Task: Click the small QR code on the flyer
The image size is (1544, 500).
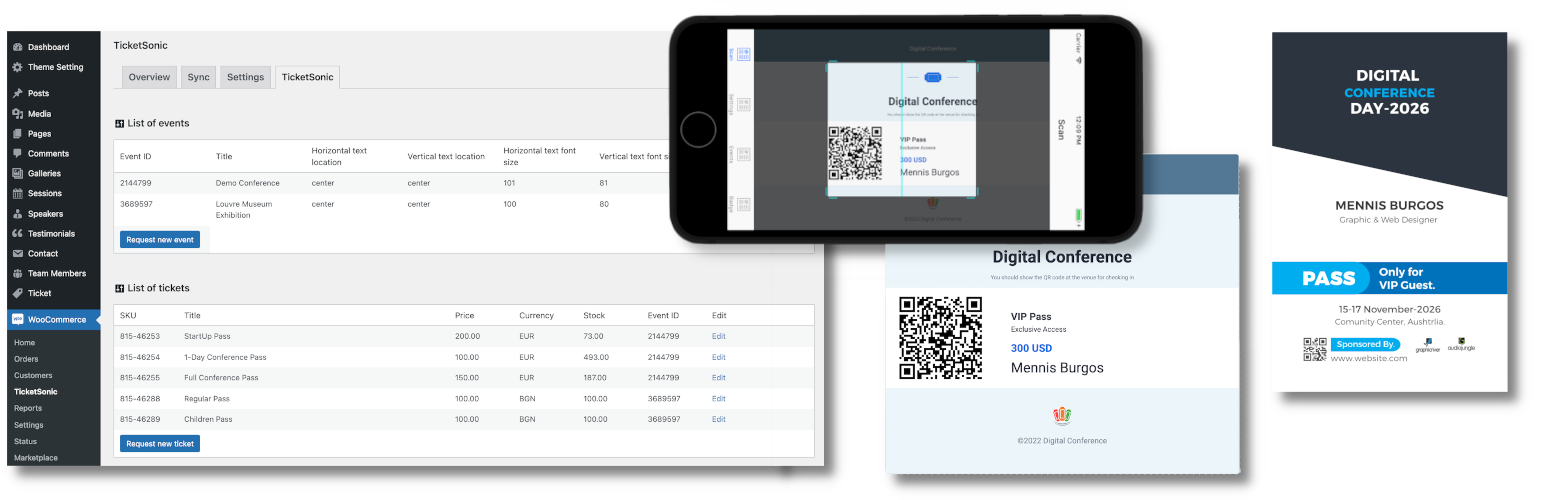Action: tap(1314, 349)
